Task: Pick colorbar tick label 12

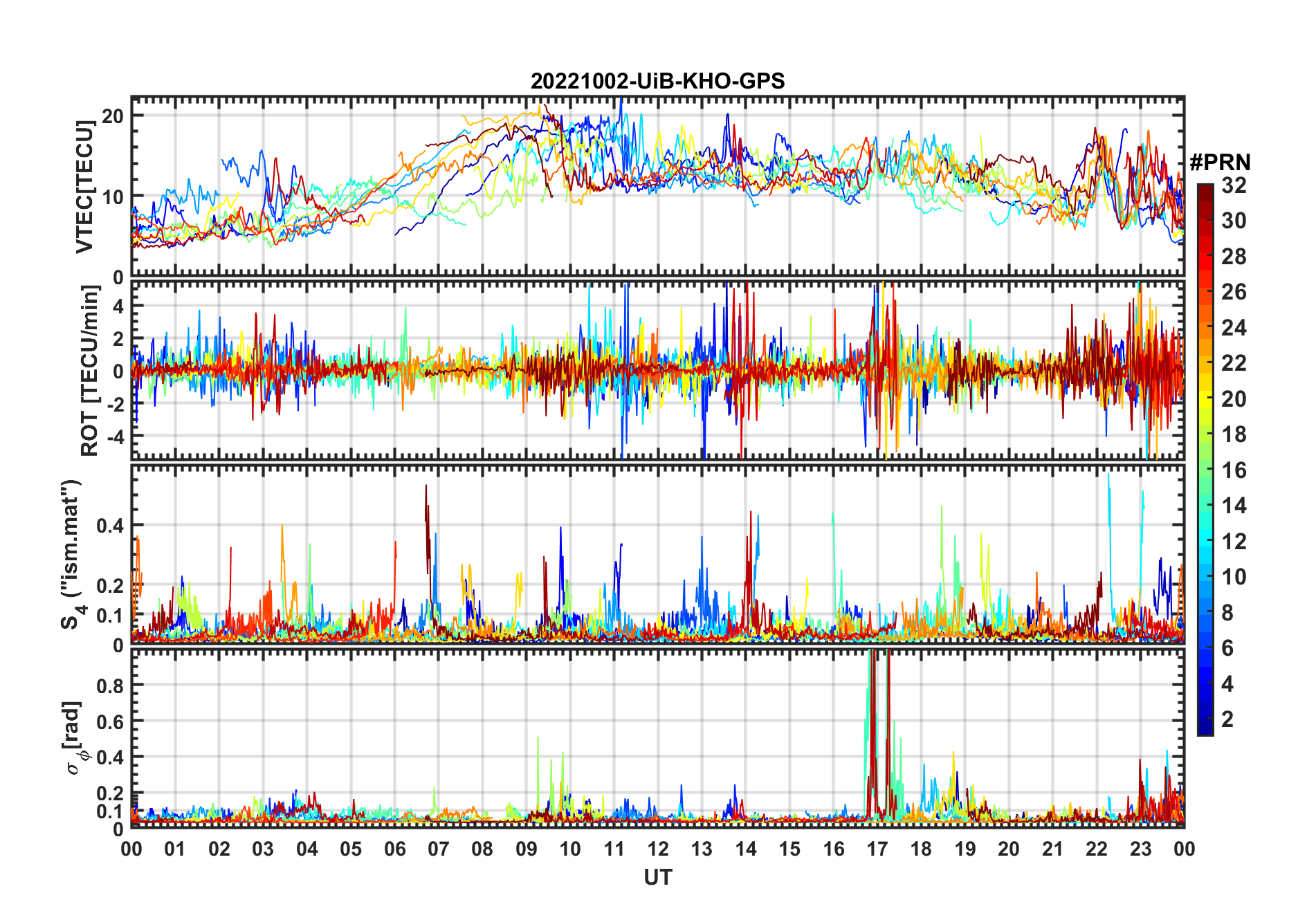Action: coord(1234,541)
